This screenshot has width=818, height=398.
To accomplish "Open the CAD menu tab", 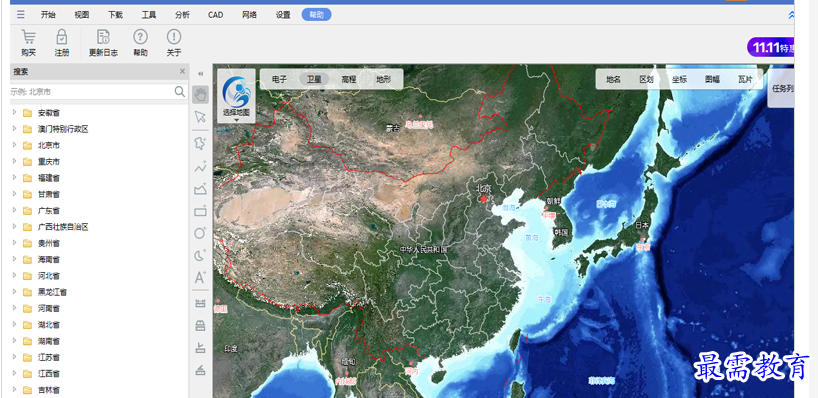I will tap(215, 15).
